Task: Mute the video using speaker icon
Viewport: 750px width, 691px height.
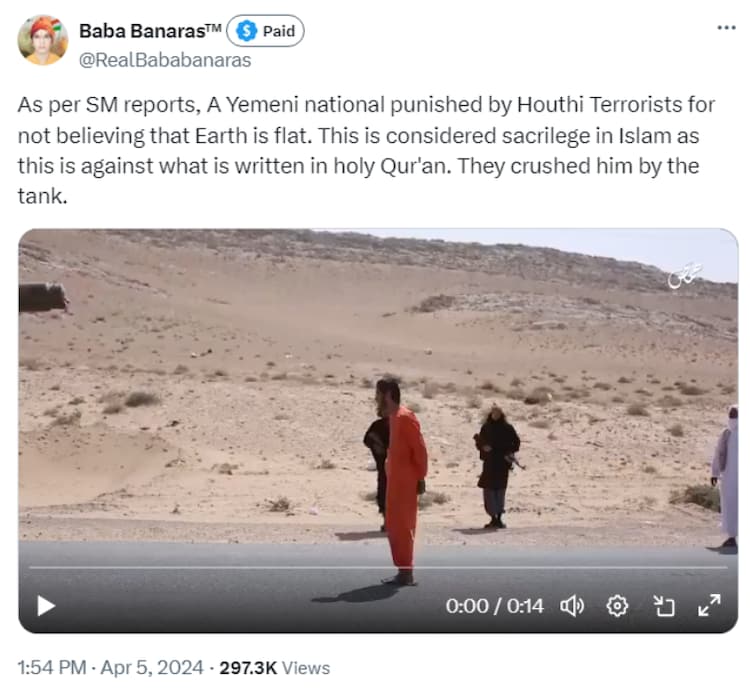Action: pyautogui.click(x=572, y=606)
